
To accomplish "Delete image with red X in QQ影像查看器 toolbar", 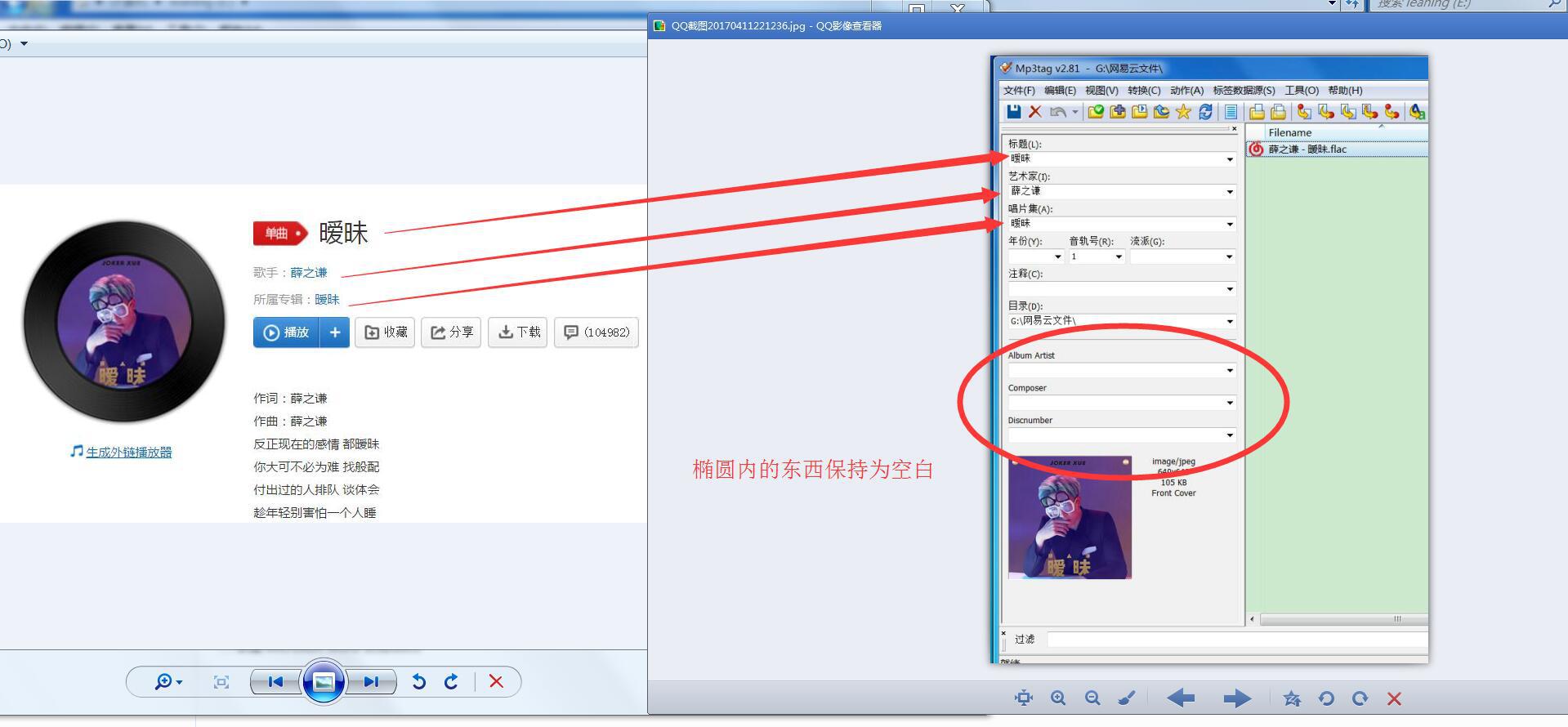I will [1394, 698].
